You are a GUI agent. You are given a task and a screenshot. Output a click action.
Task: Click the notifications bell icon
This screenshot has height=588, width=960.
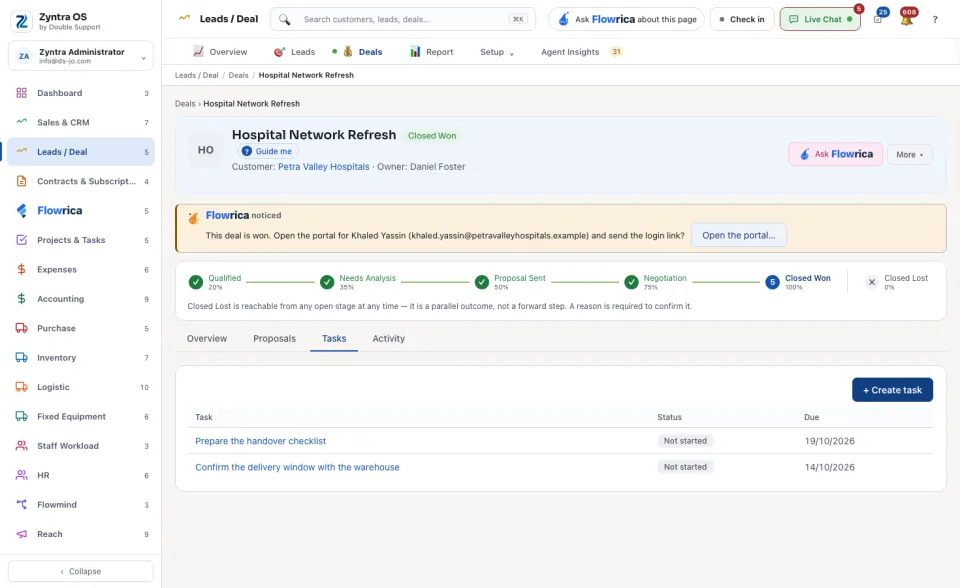tap(907, 20)
